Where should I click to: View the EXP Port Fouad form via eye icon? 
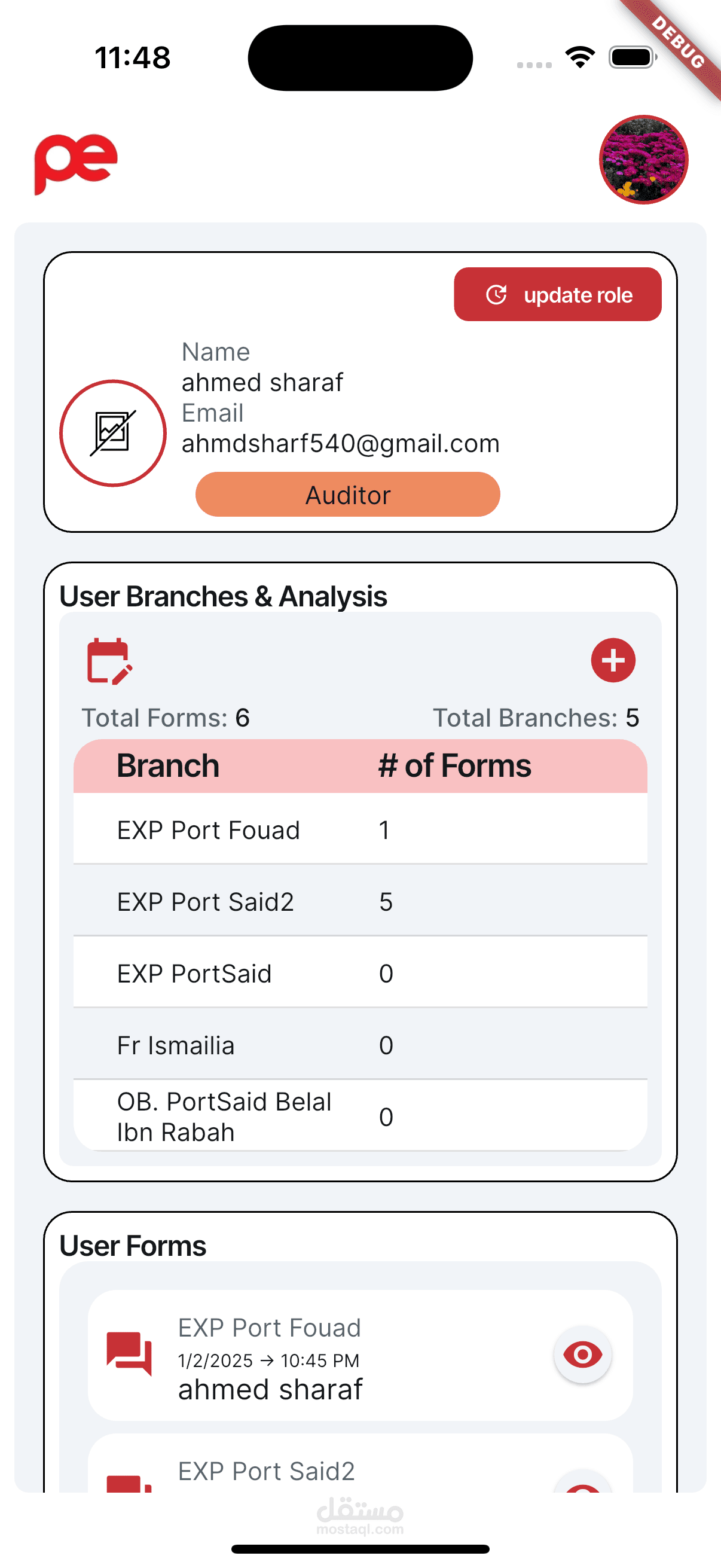[582, 1355]
